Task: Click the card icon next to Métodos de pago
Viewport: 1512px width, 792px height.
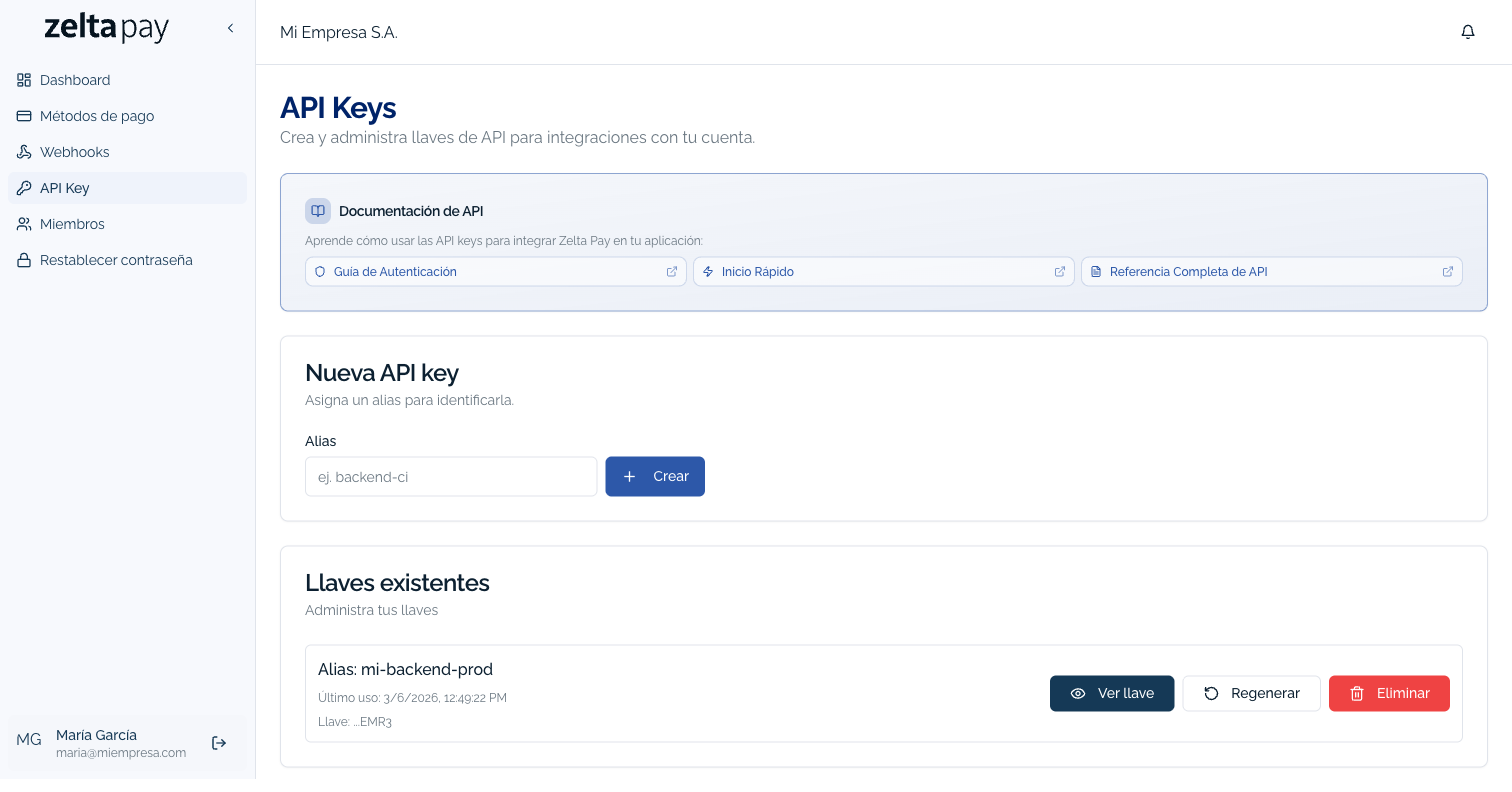Action: pos(23,116)
